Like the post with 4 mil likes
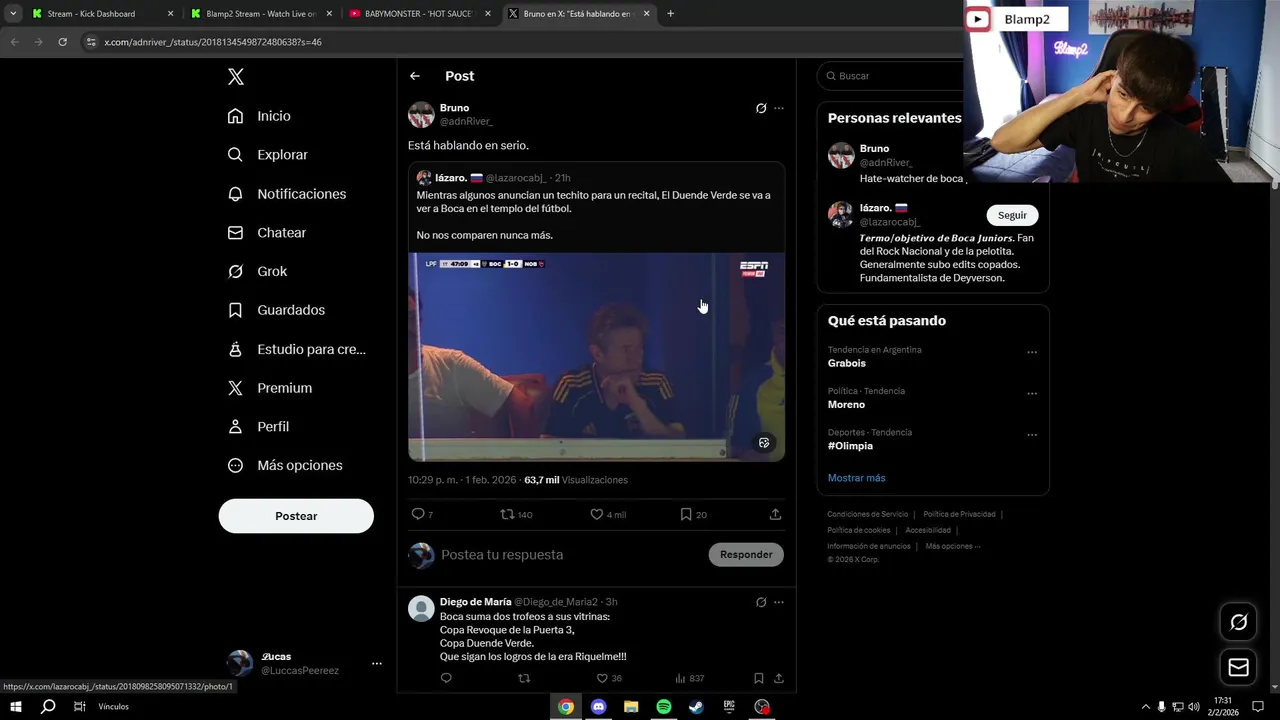Viewport: 1280px width, 720px height. tap(608, 514)
